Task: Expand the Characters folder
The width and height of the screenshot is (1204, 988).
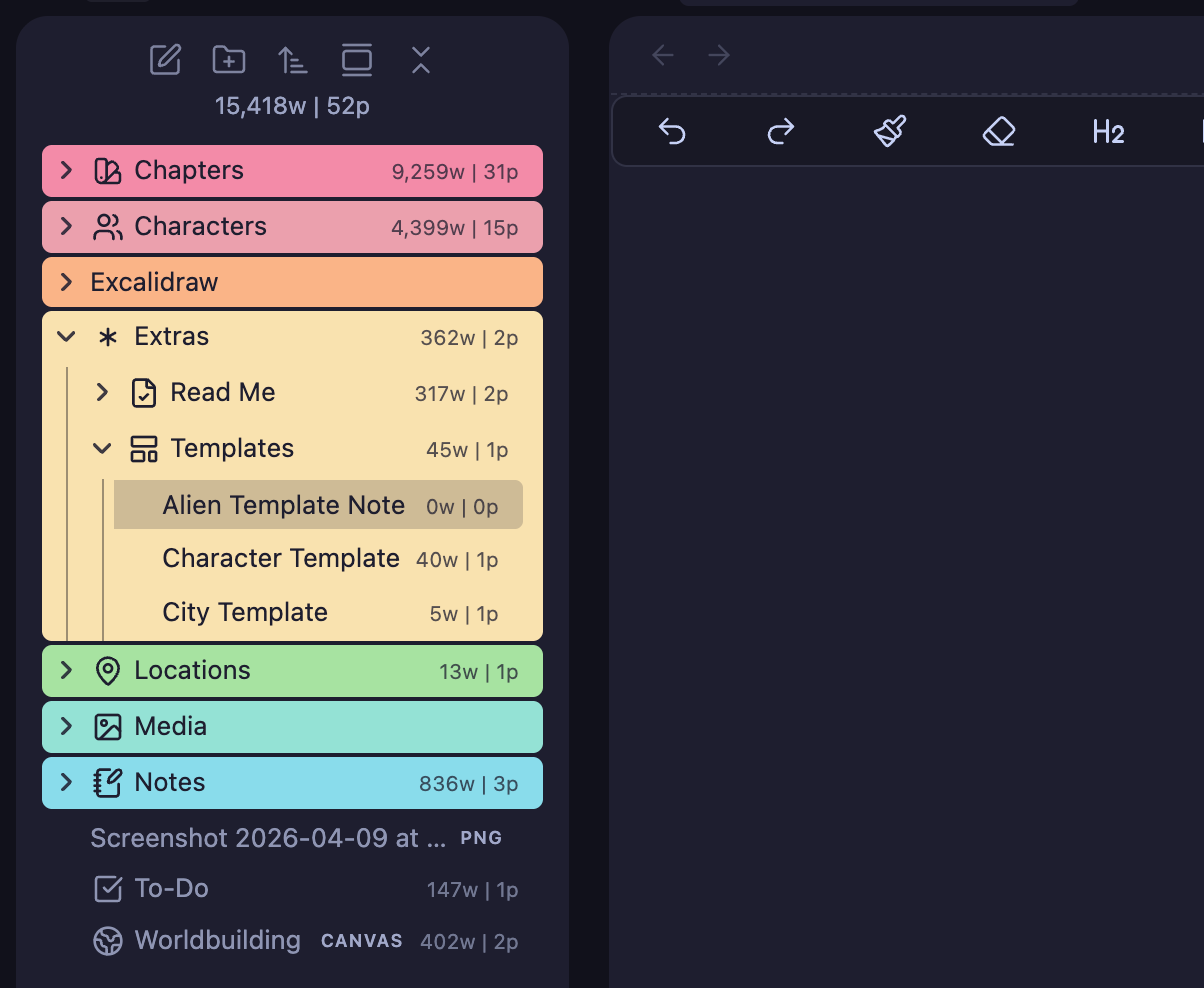Action: click(65, 226)
